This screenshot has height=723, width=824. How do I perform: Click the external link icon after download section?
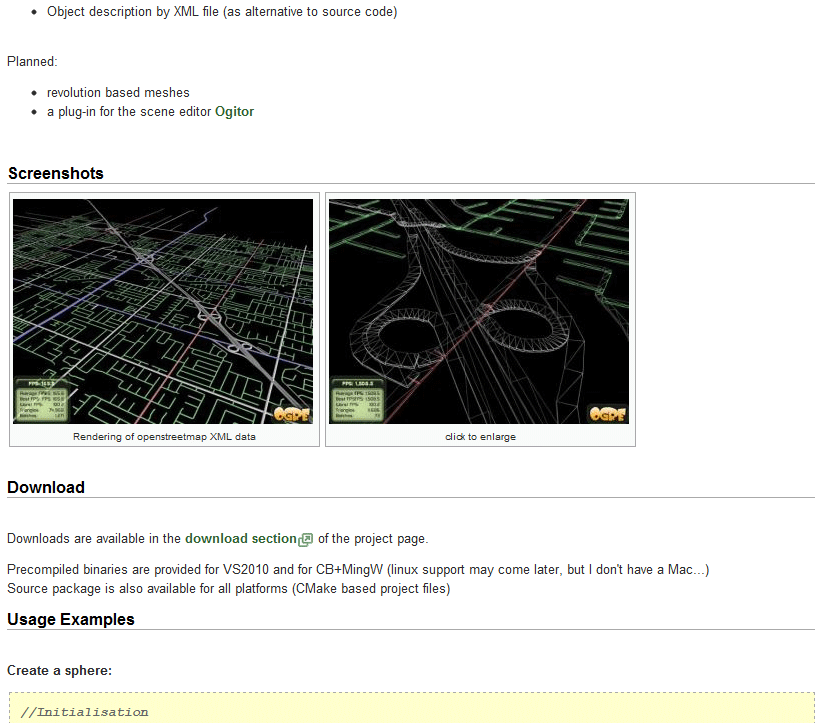(305, 540)
